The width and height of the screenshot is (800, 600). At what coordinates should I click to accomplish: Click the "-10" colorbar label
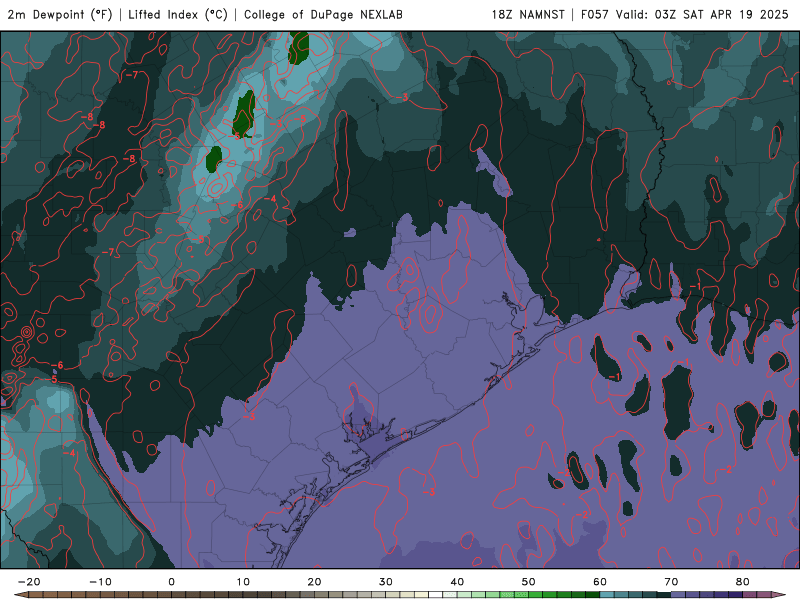tap(101, 582)
